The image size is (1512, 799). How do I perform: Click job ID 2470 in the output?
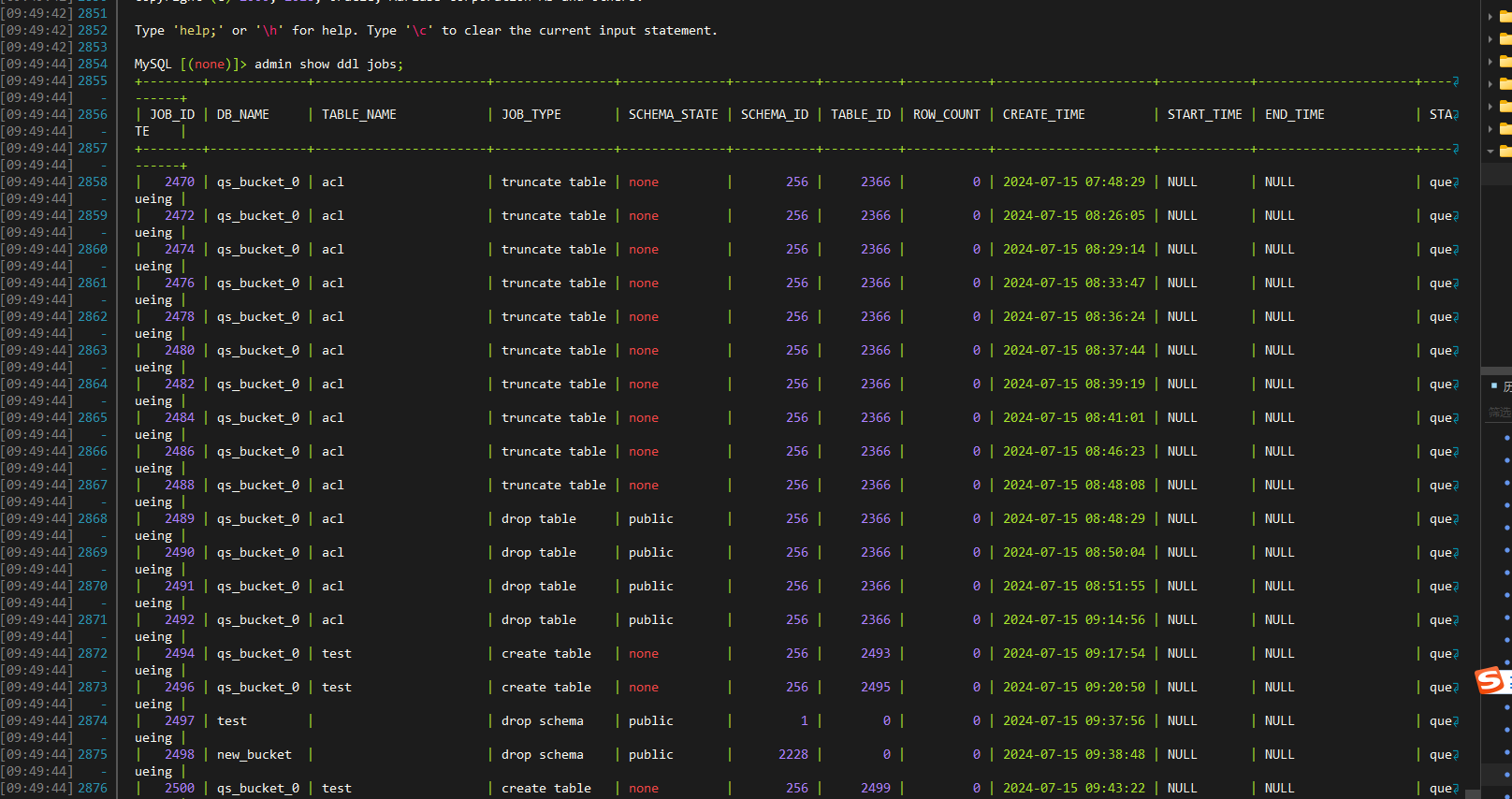[x=179, y=182]
